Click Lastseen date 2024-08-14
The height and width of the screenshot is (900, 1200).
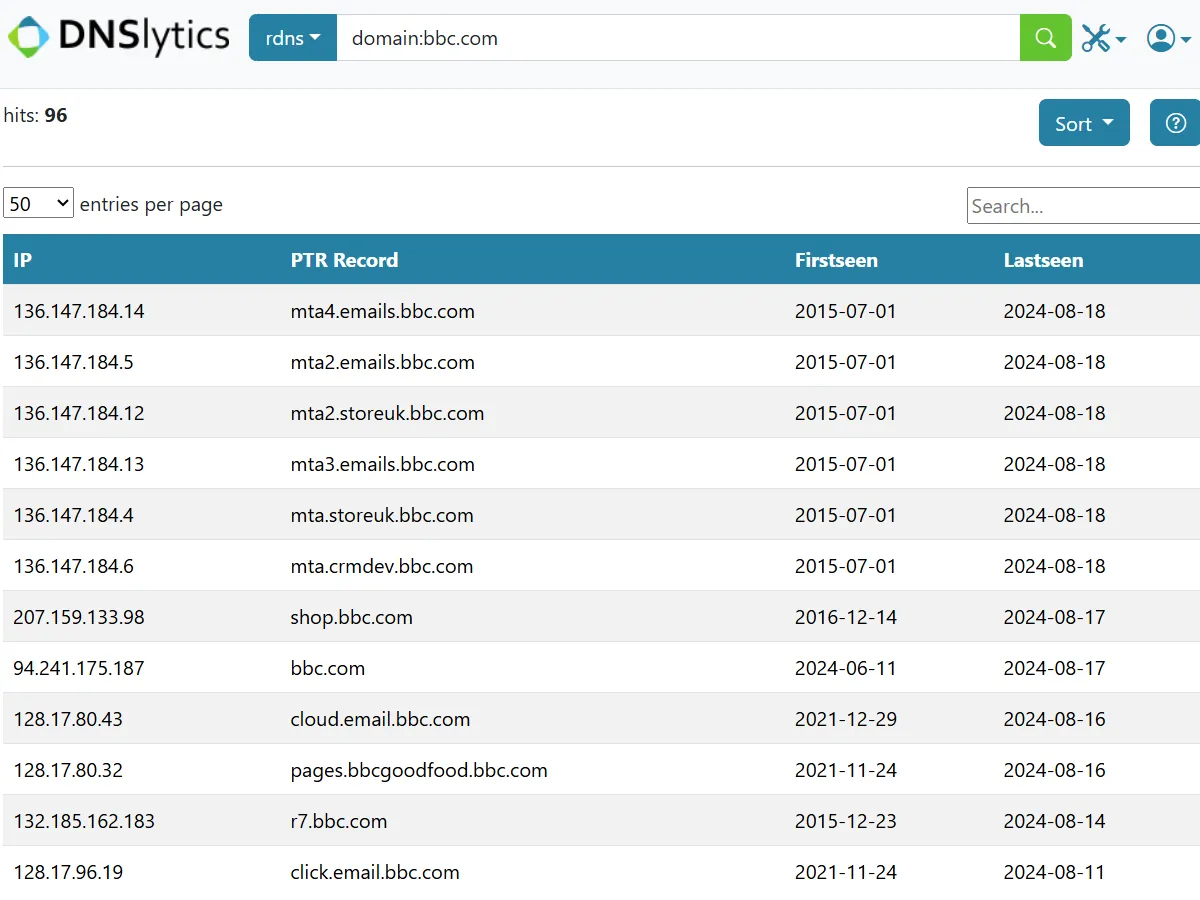[x=1055, y=821]
